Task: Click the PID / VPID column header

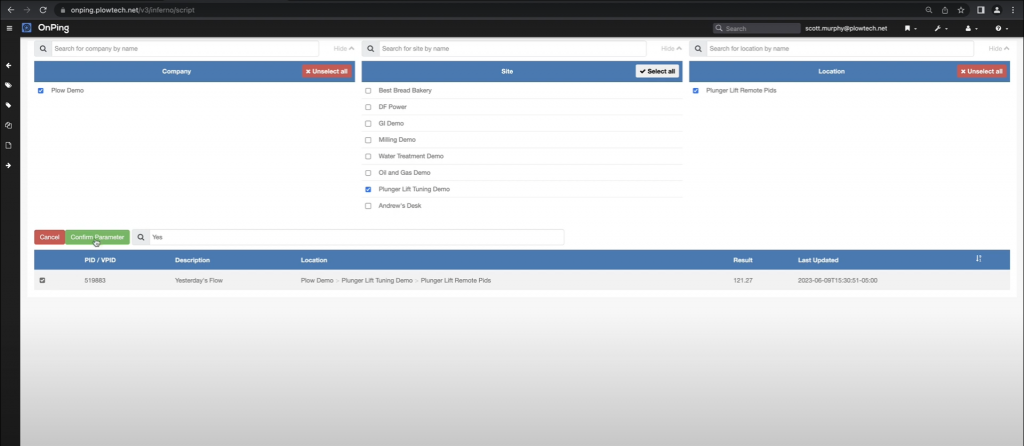Action: click(100, 260)
